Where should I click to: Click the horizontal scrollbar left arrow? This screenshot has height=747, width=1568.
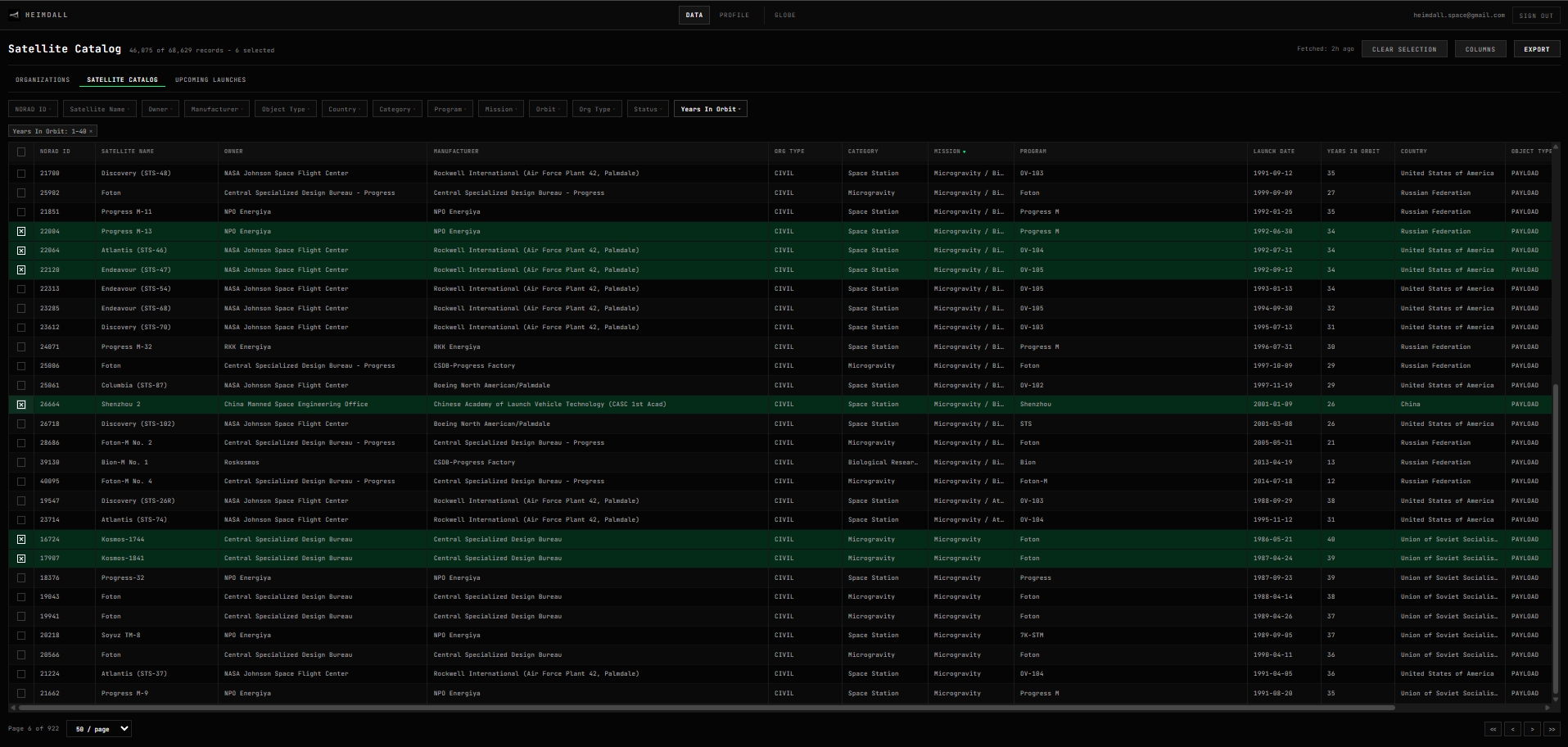click(12, 708)
